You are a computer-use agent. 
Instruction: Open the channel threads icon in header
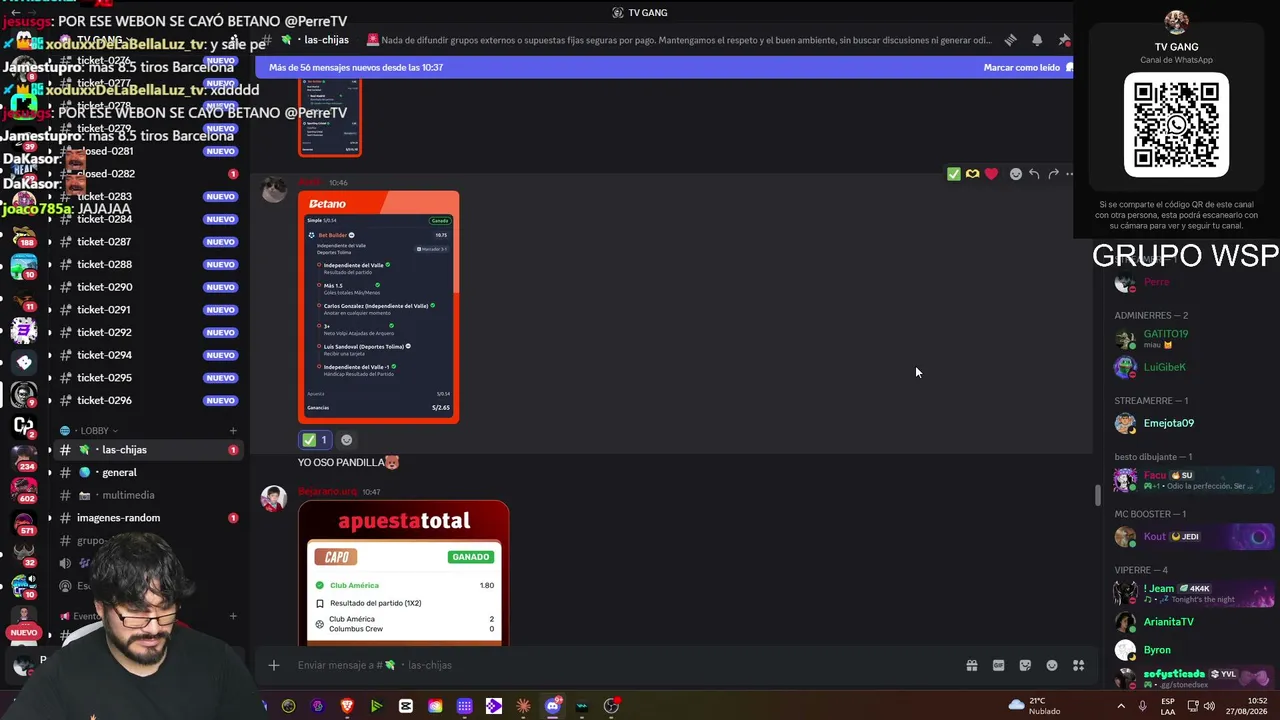coord(1010,40)
